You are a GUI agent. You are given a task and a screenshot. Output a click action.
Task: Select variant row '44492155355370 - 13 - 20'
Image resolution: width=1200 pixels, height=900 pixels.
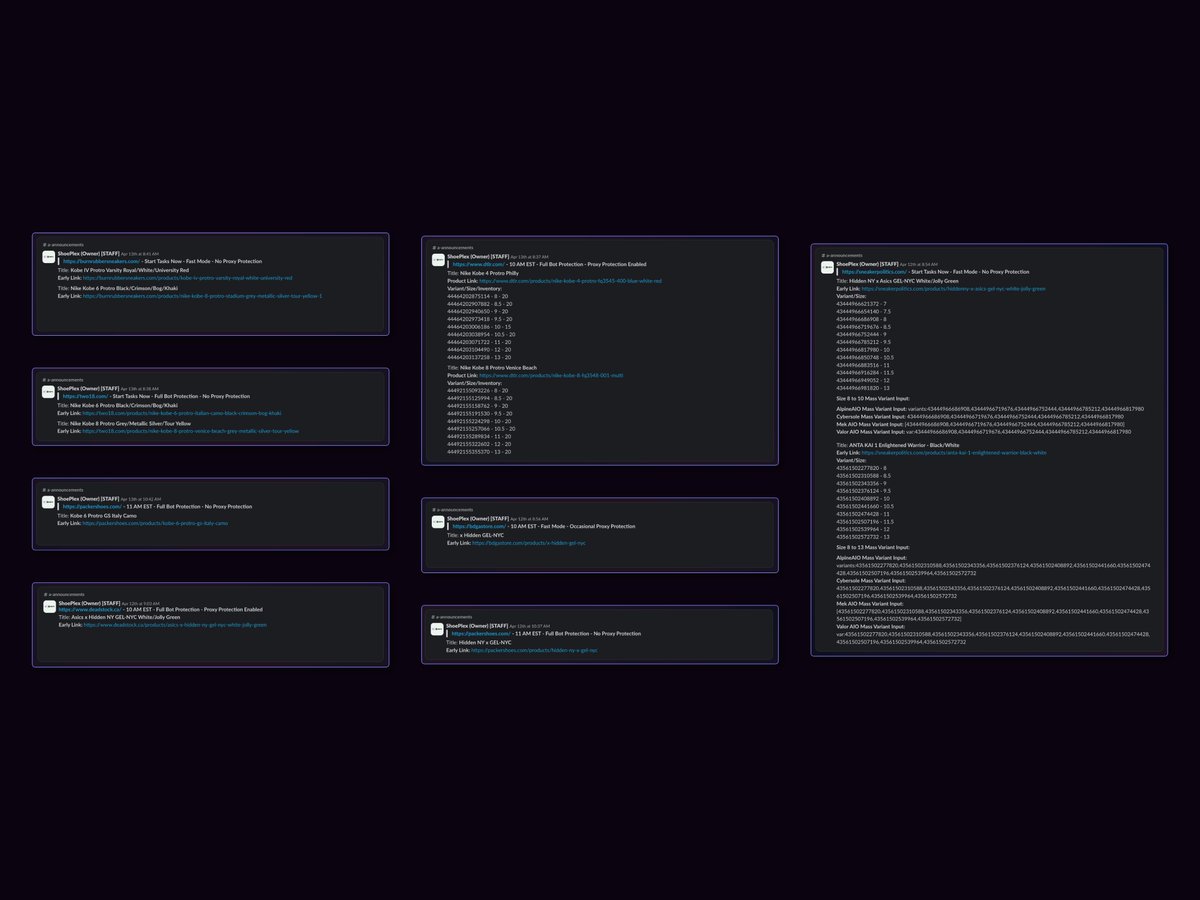479,452
